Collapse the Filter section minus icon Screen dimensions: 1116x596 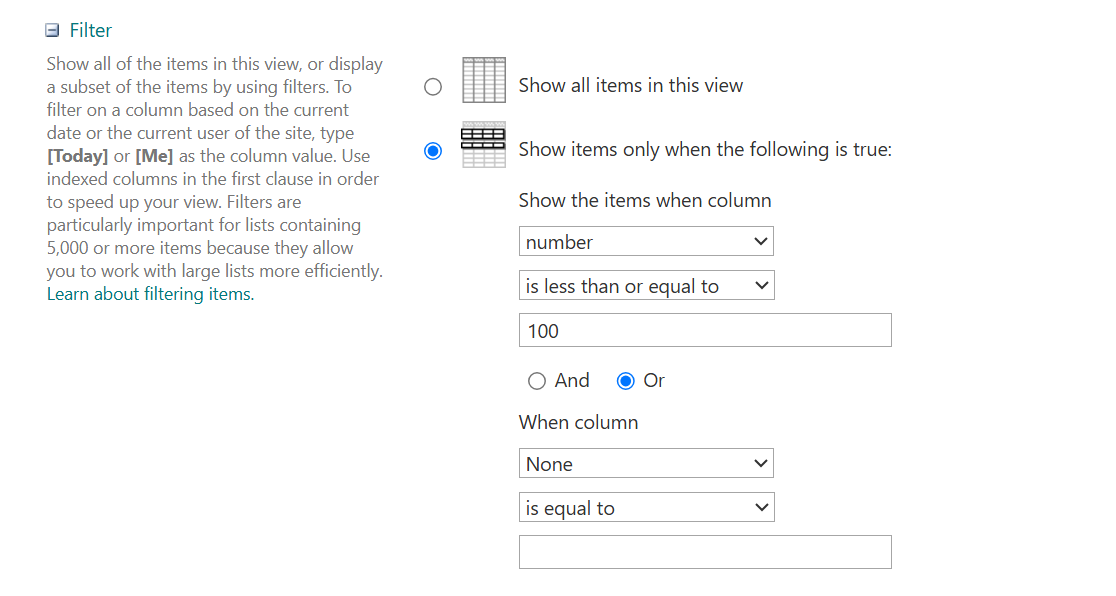[52, 30]
